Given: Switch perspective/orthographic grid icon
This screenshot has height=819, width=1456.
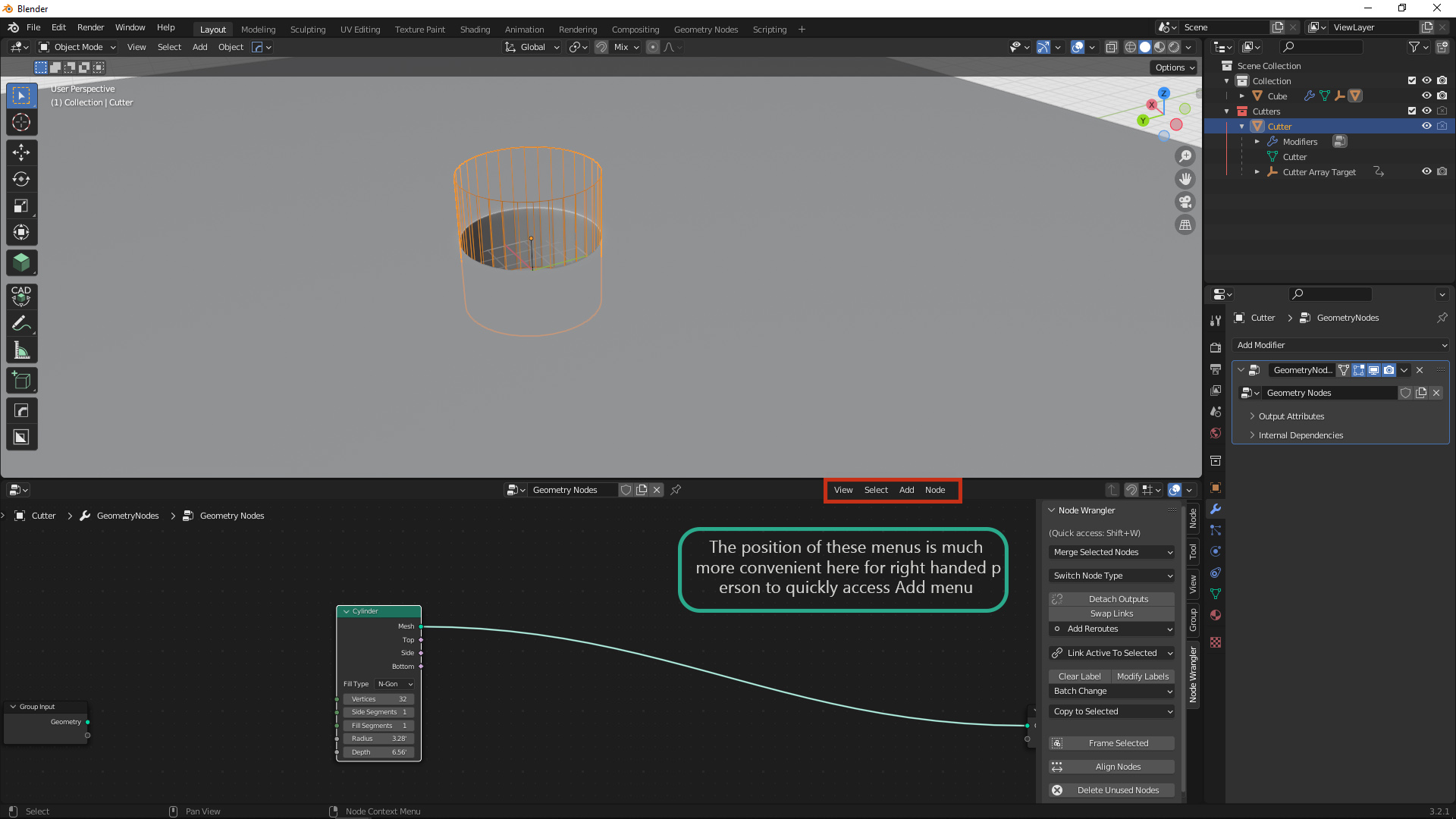Looking at the screenshot, I should (x=1185, y=224).
